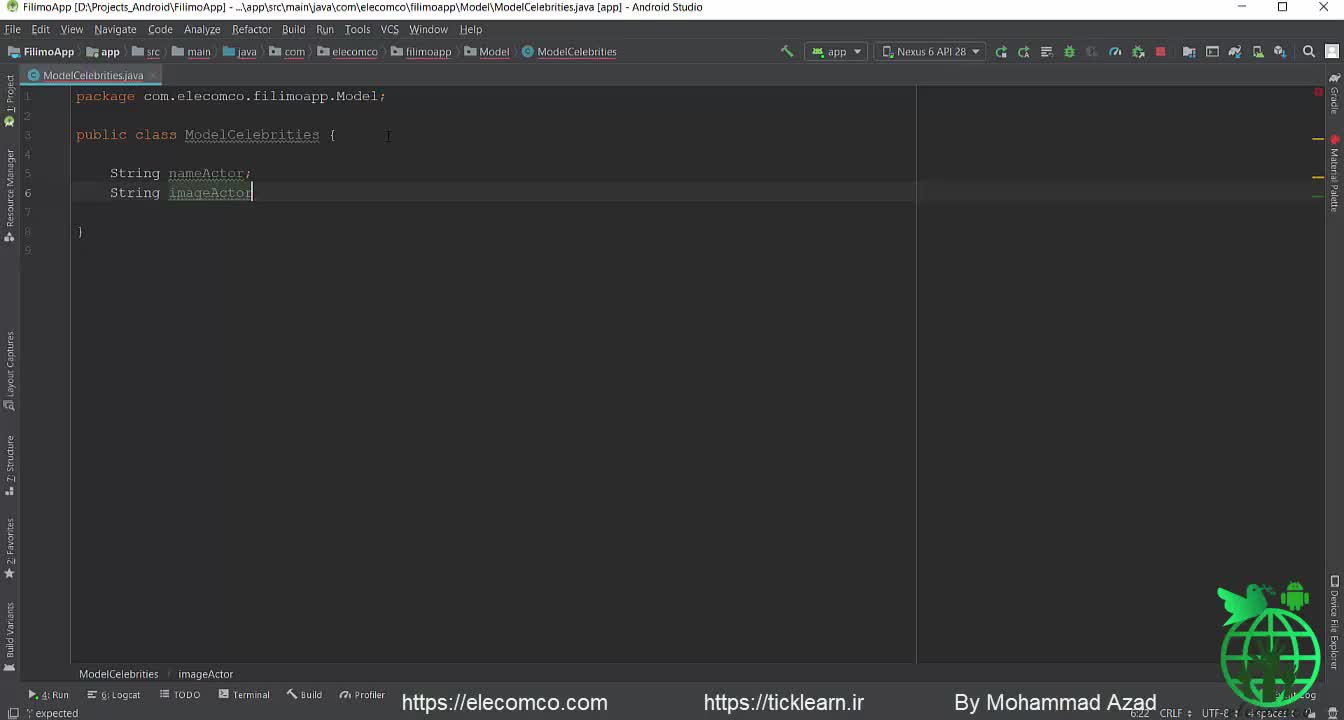
Task: Expand the Nexus 6 API 28 device dropdown
Action: click(x=930, y=52)
